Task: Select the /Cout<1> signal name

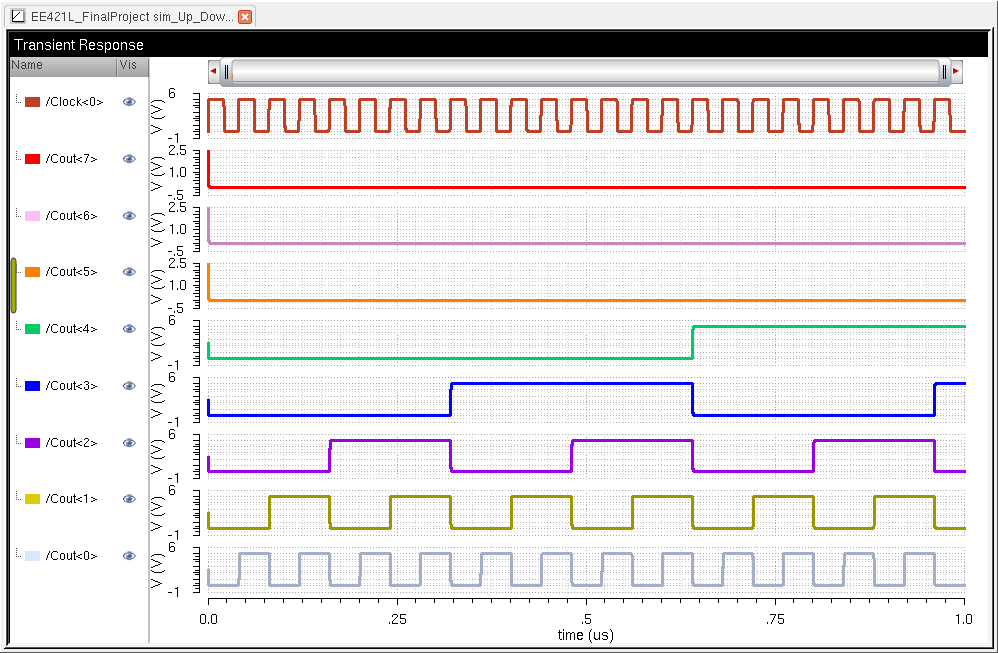Action: click(71, 499)
